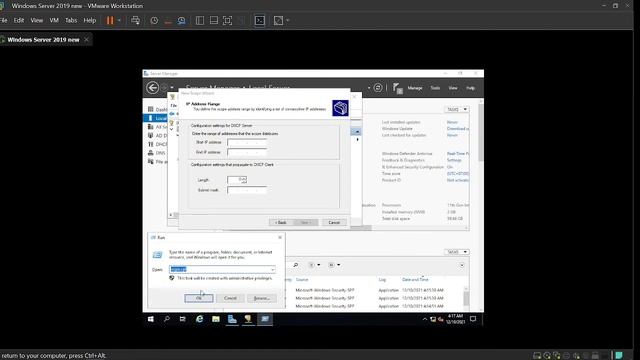Open Server Manager's Help menu
640x360 pixels.
coord(471,88)
